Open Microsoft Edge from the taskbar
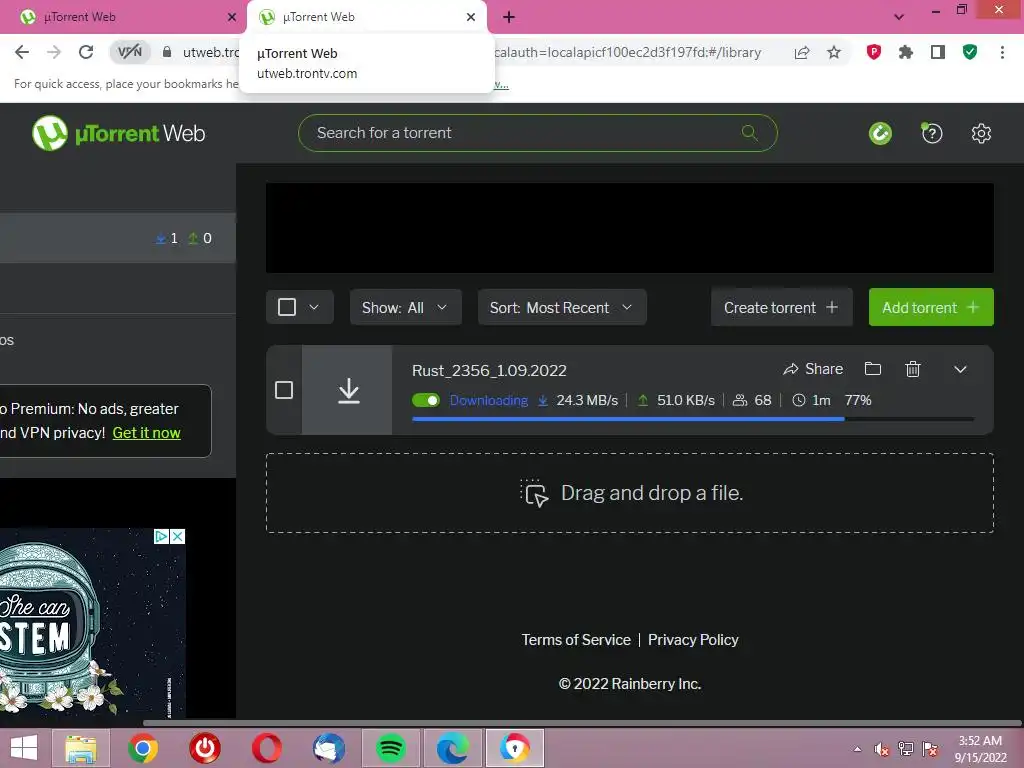1024x768 pixels. [x=453, y=748]
